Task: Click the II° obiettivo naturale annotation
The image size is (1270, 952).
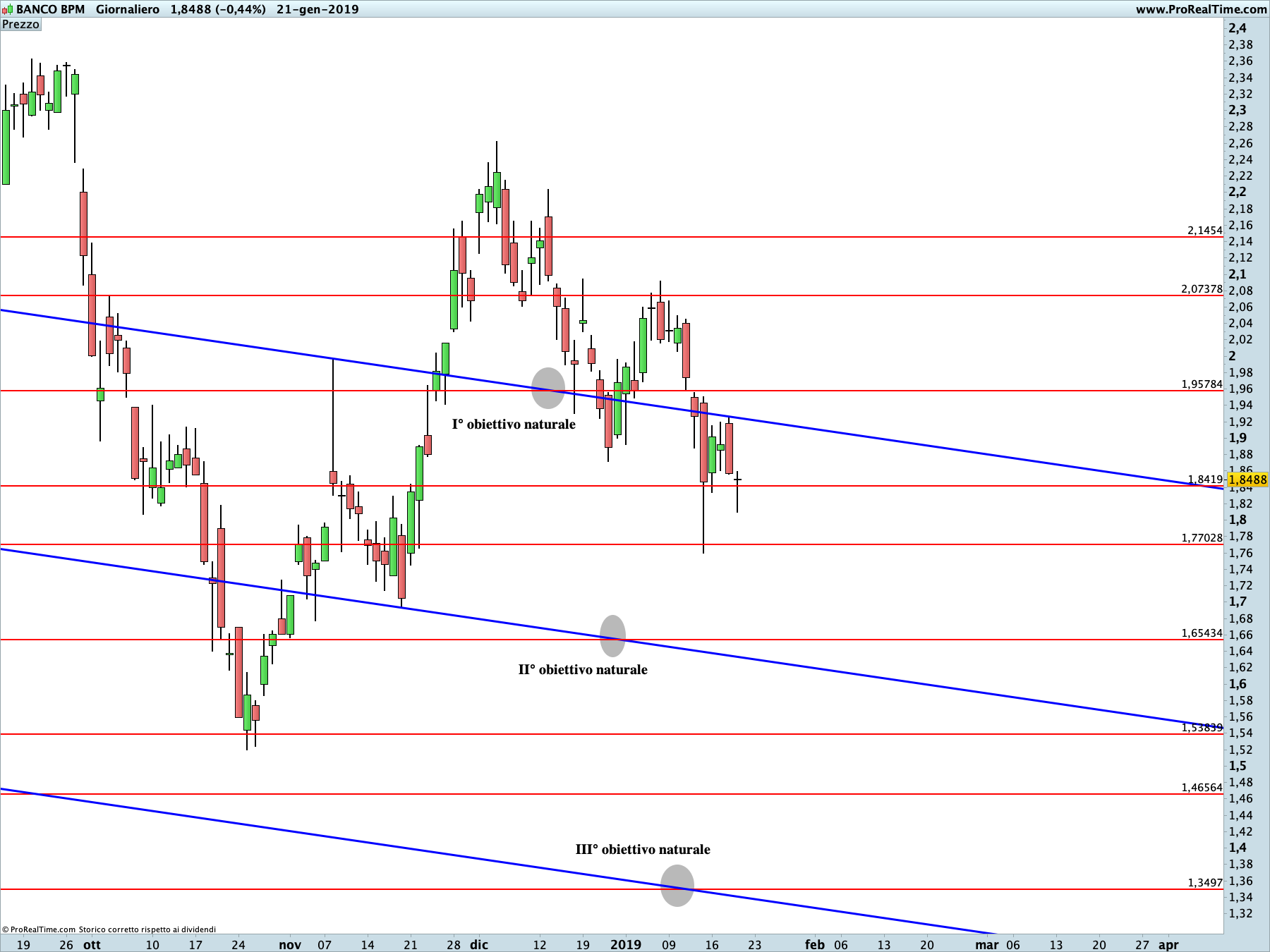Action: (583, 670)
